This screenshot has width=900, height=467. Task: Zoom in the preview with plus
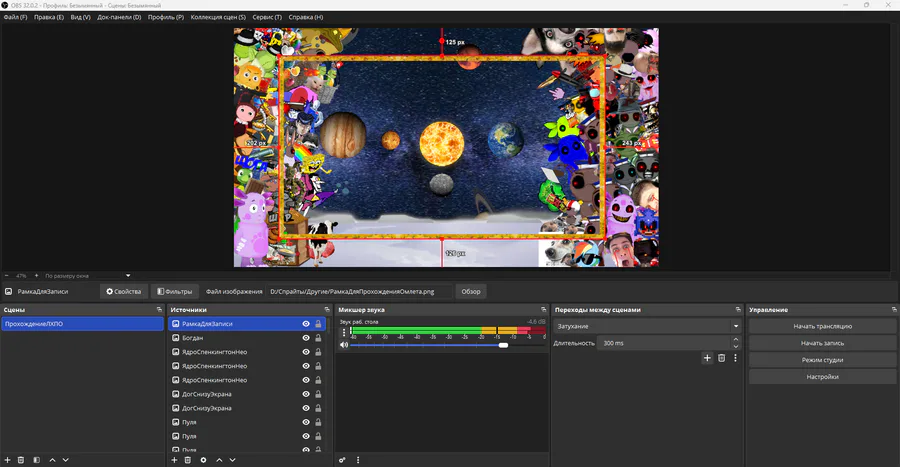[x=36, y=276]
